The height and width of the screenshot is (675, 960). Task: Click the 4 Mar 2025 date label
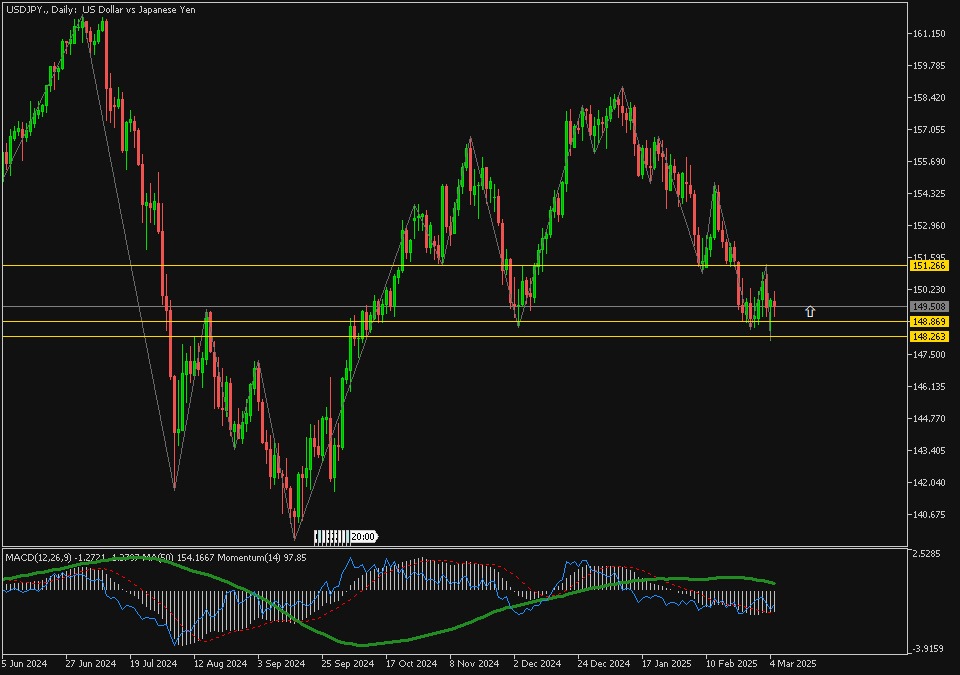click(793, 663)
